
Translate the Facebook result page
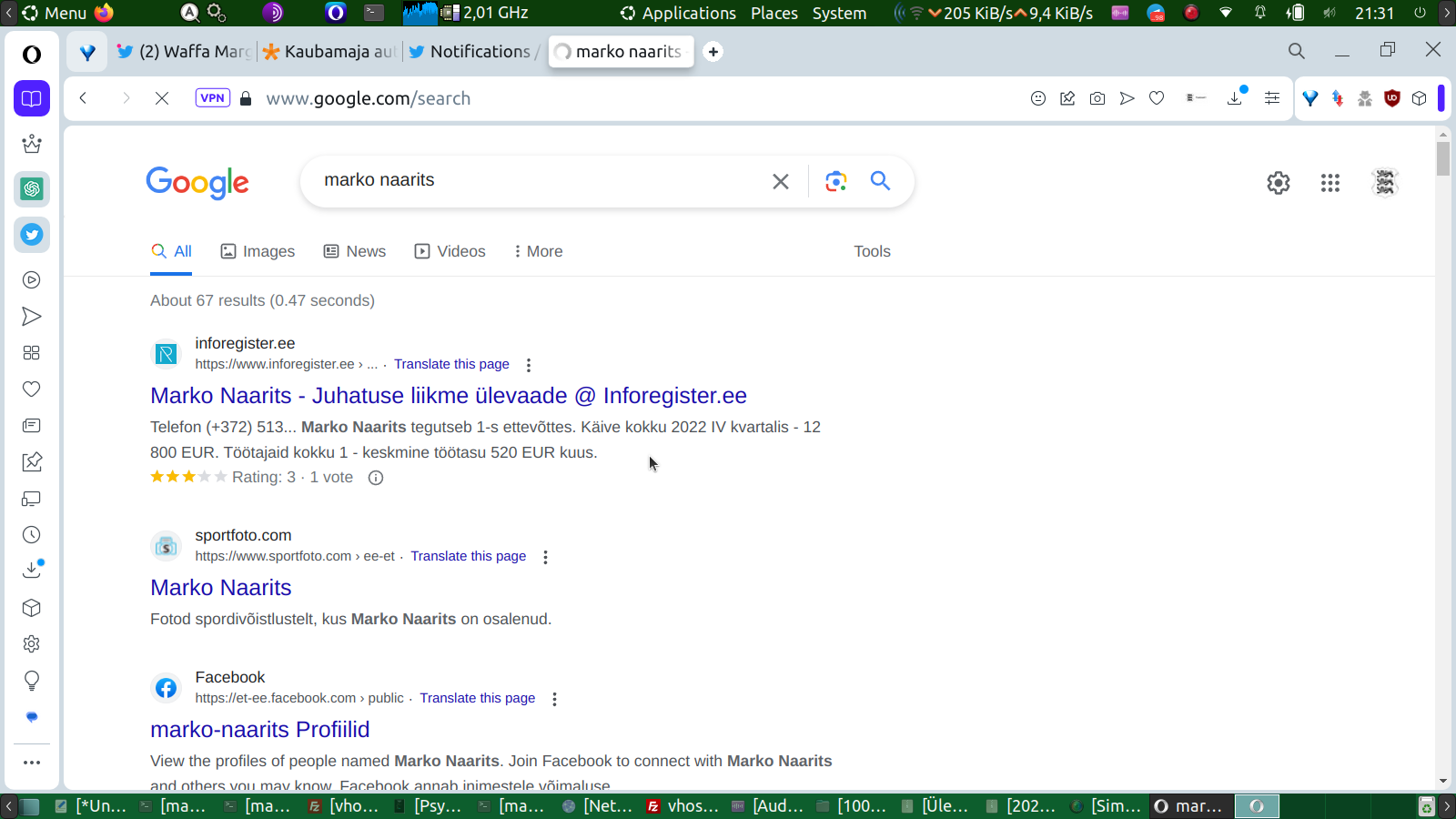click(477, 698)
